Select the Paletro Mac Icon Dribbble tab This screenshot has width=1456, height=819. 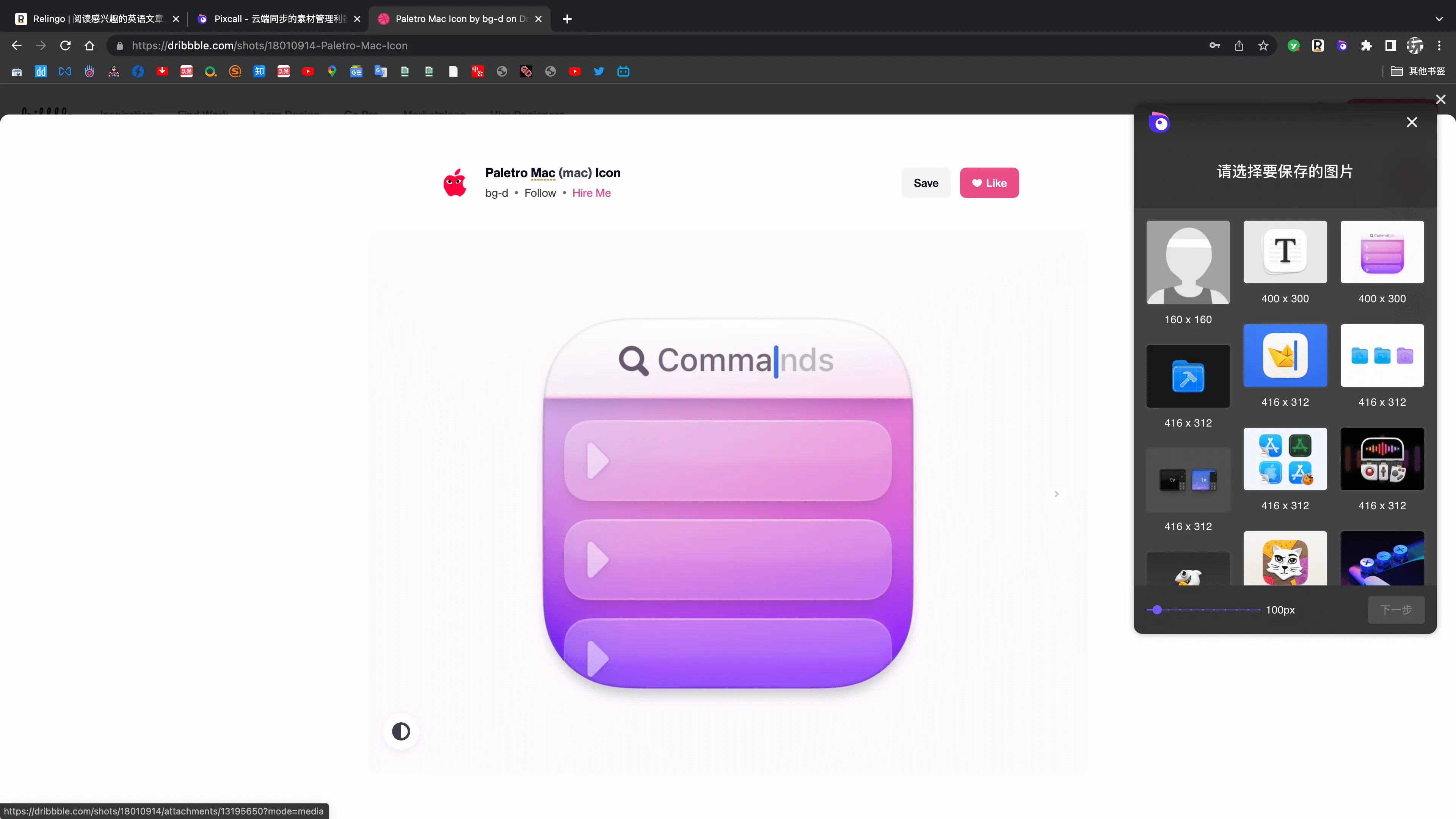point(459,19)
